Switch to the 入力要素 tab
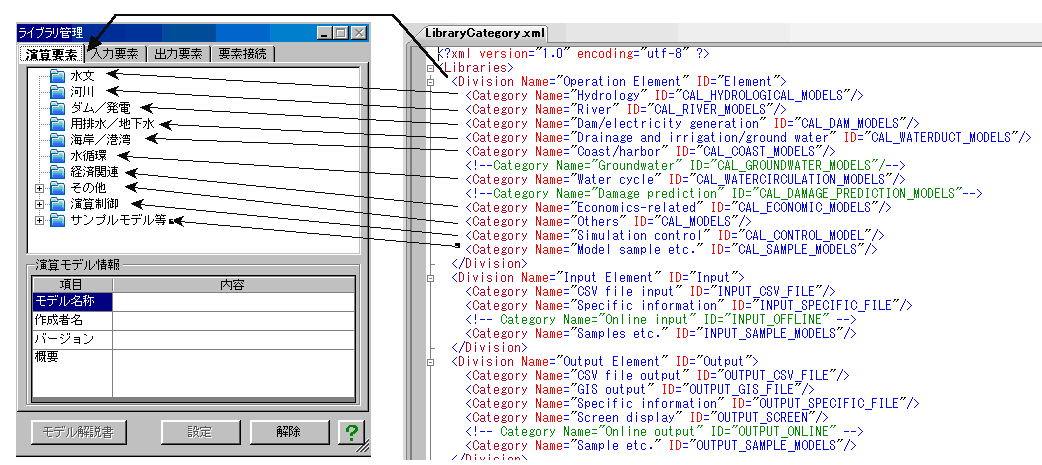The image size is (1042, 465). (116, 54)
